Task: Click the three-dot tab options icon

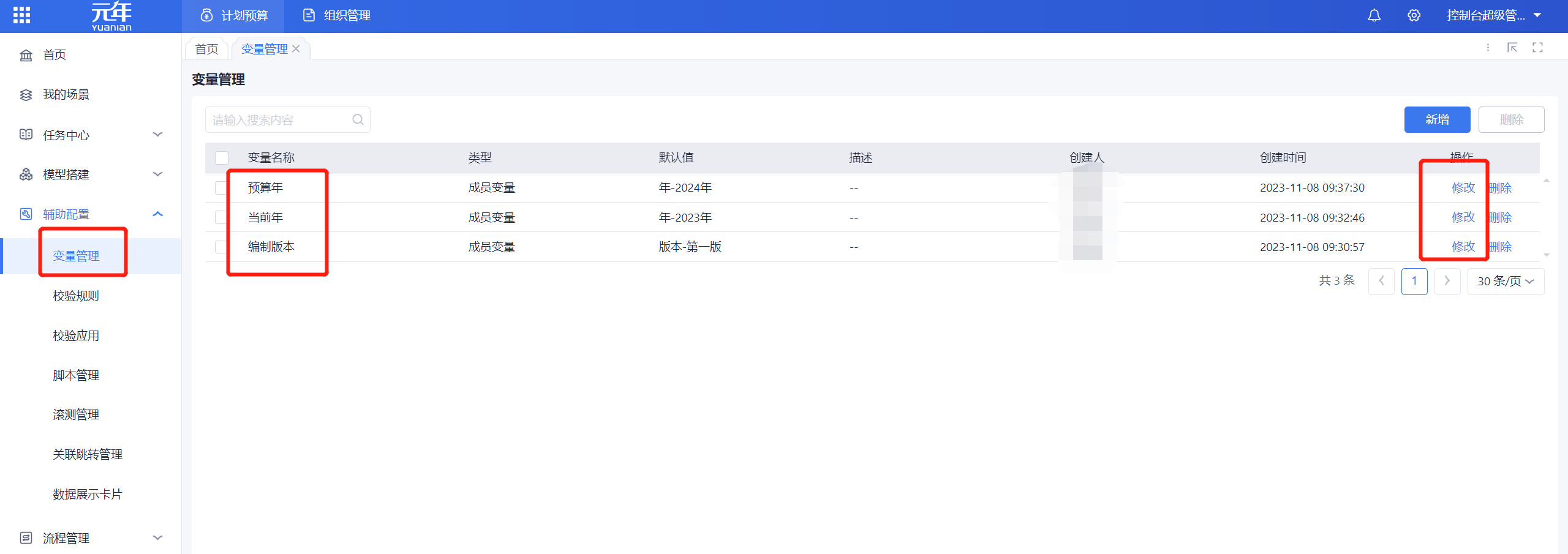Action: [x=1488, y=48]
